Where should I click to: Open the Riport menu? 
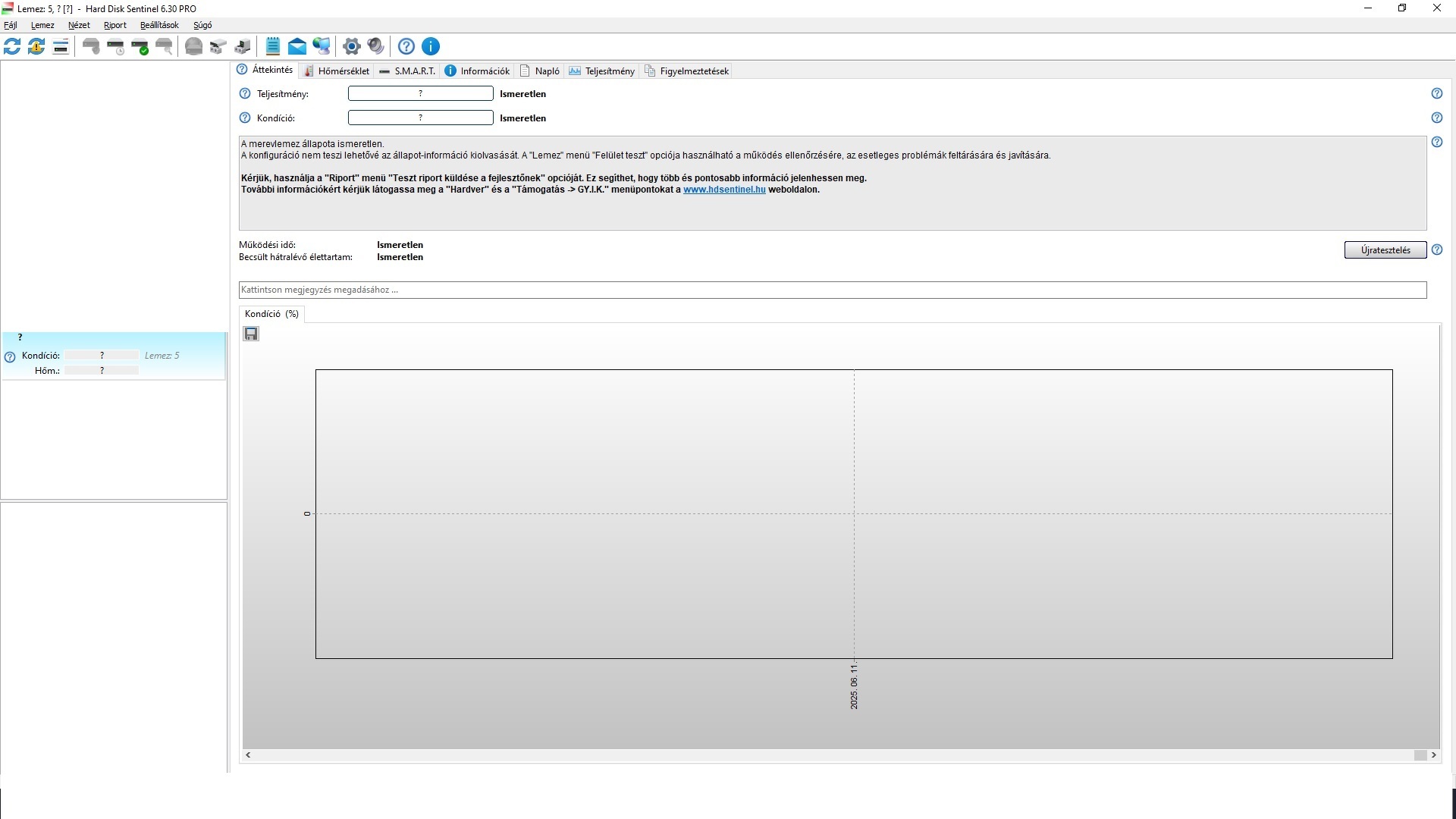pyautogui.click(x=115, y=25)
